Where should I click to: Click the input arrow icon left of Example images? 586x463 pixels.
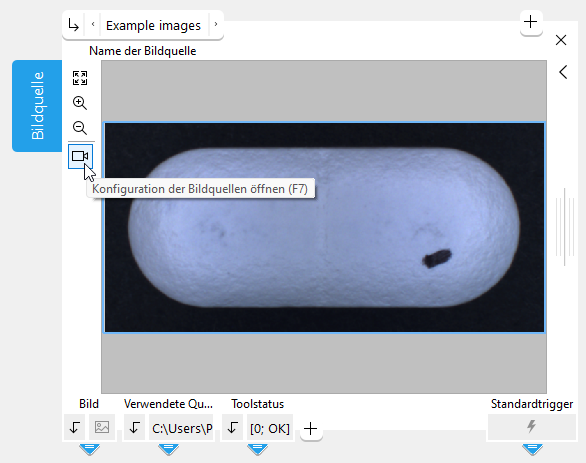click(x=74, y=25)
